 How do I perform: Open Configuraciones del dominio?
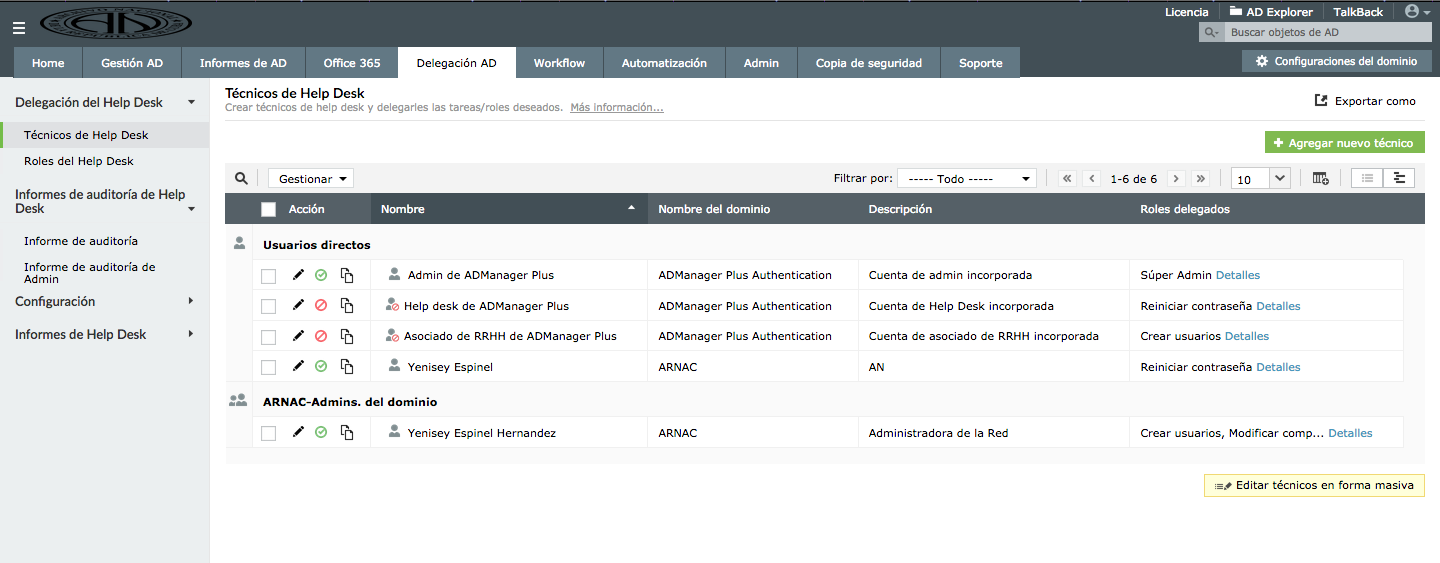(1336, 61)
